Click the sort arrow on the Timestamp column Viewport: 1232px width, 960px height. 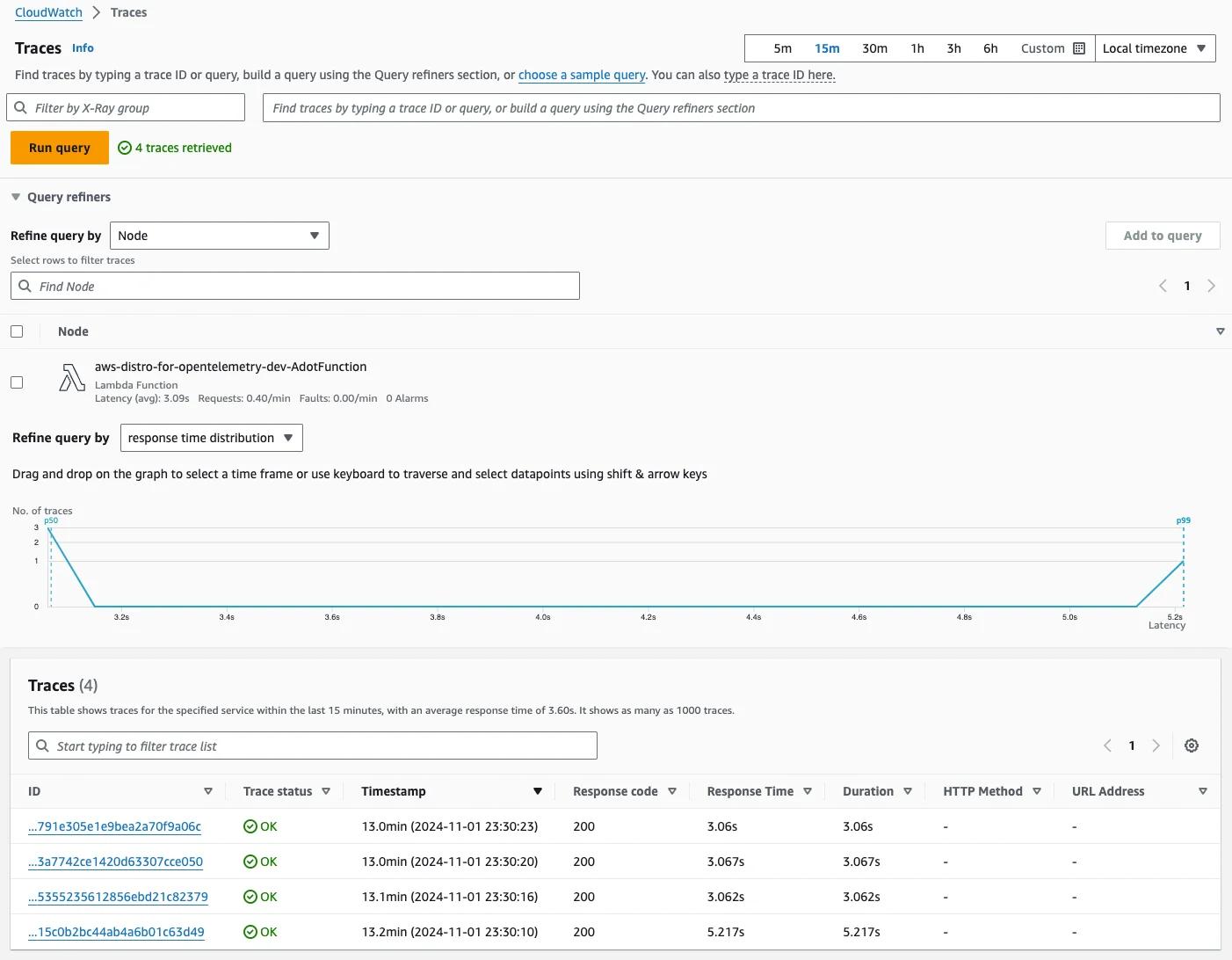pyautogui.click(x=537, y=790)
